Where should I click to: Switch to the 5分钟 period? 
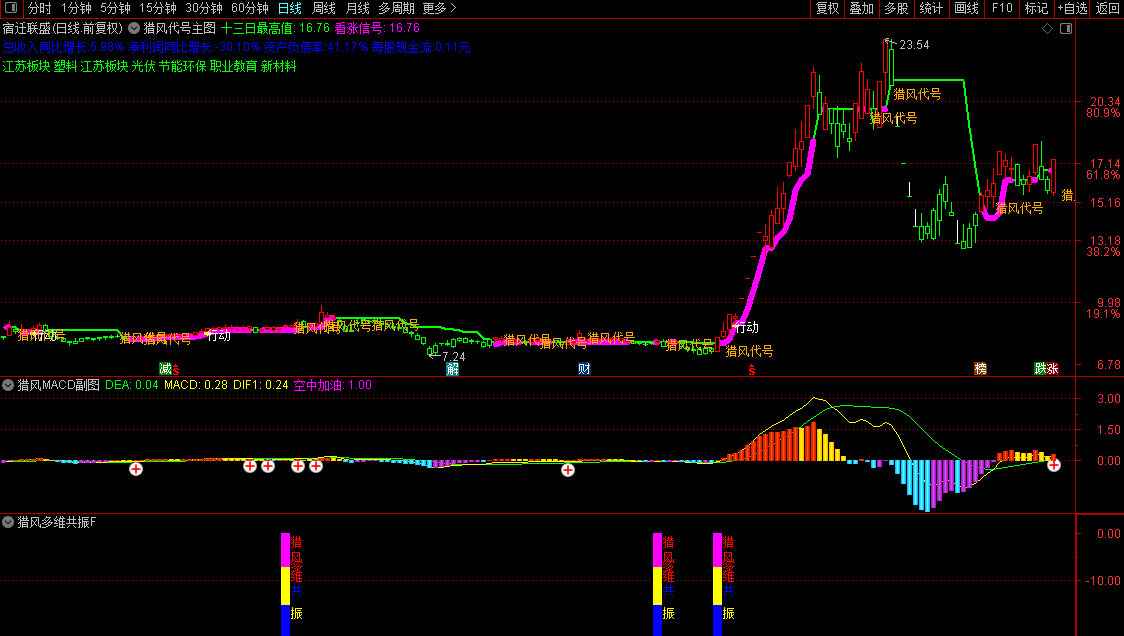115,8
